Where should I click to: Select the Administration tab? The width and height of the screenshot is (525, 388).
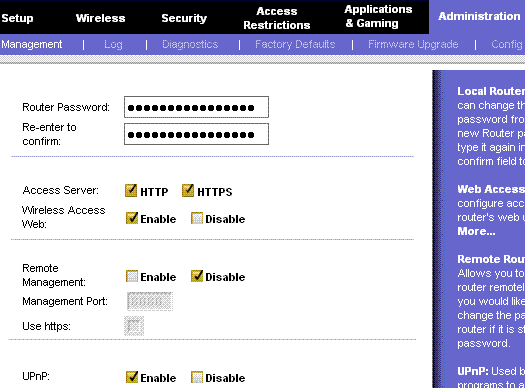tap(479, 16)
